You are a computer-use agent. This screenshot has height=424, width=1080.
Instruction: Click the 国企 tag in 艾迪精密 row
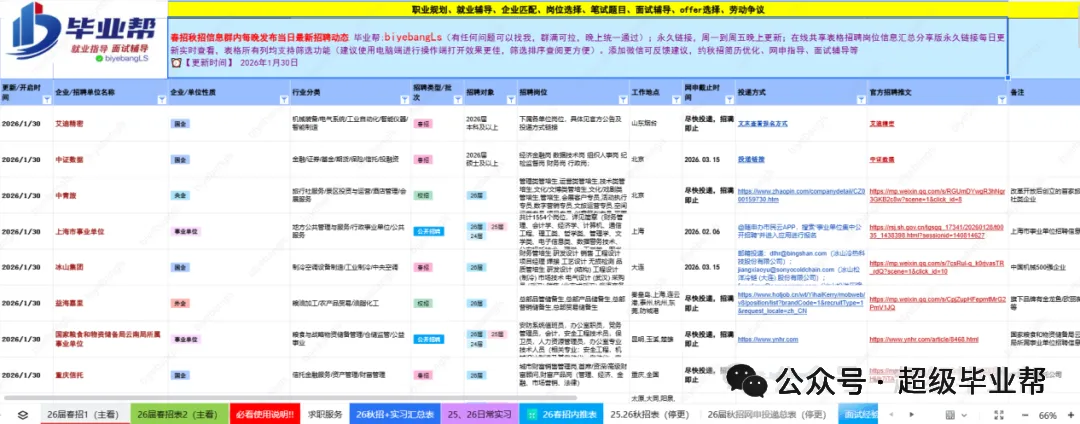(x=180, y=124)
